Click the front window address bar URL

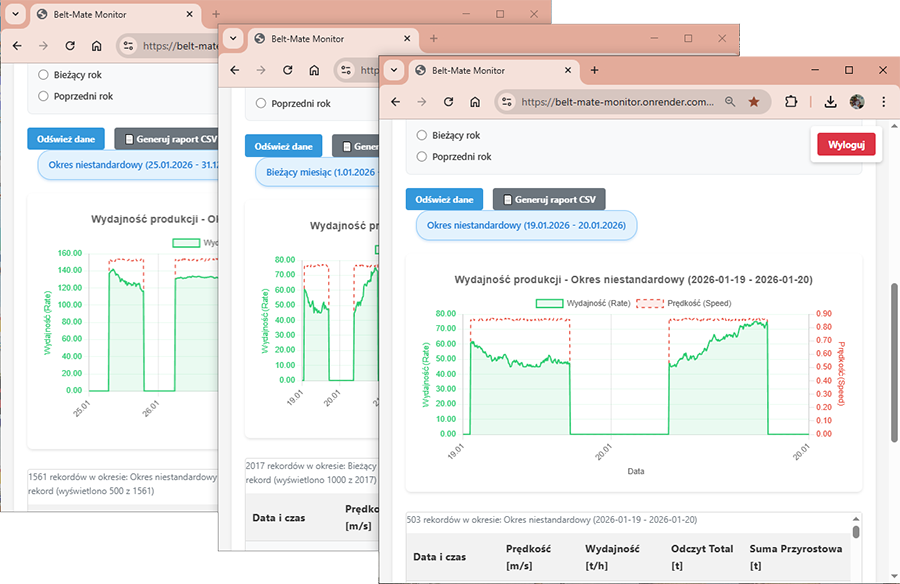[x=617, y=102]
